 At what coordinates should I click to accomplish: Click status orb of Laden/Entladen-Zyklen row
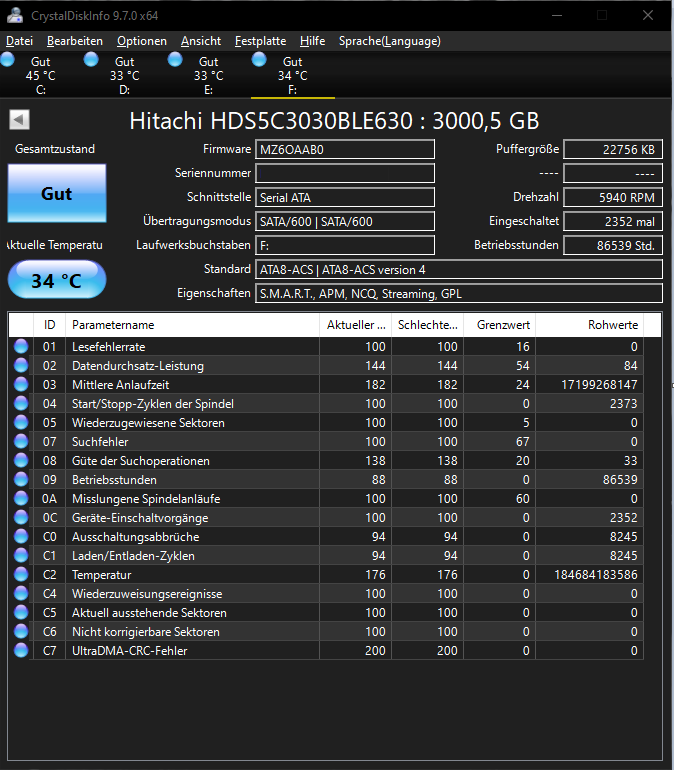(21, 555)
